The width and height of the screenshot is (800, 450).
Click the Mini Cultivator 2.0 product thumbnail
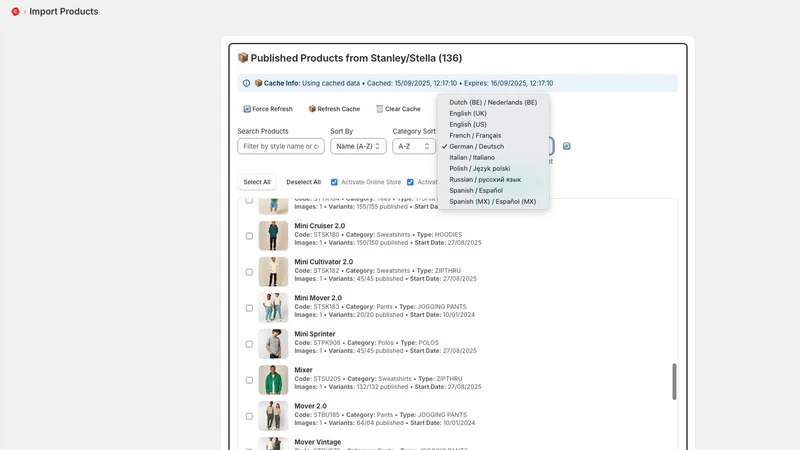tap(273, 271)
